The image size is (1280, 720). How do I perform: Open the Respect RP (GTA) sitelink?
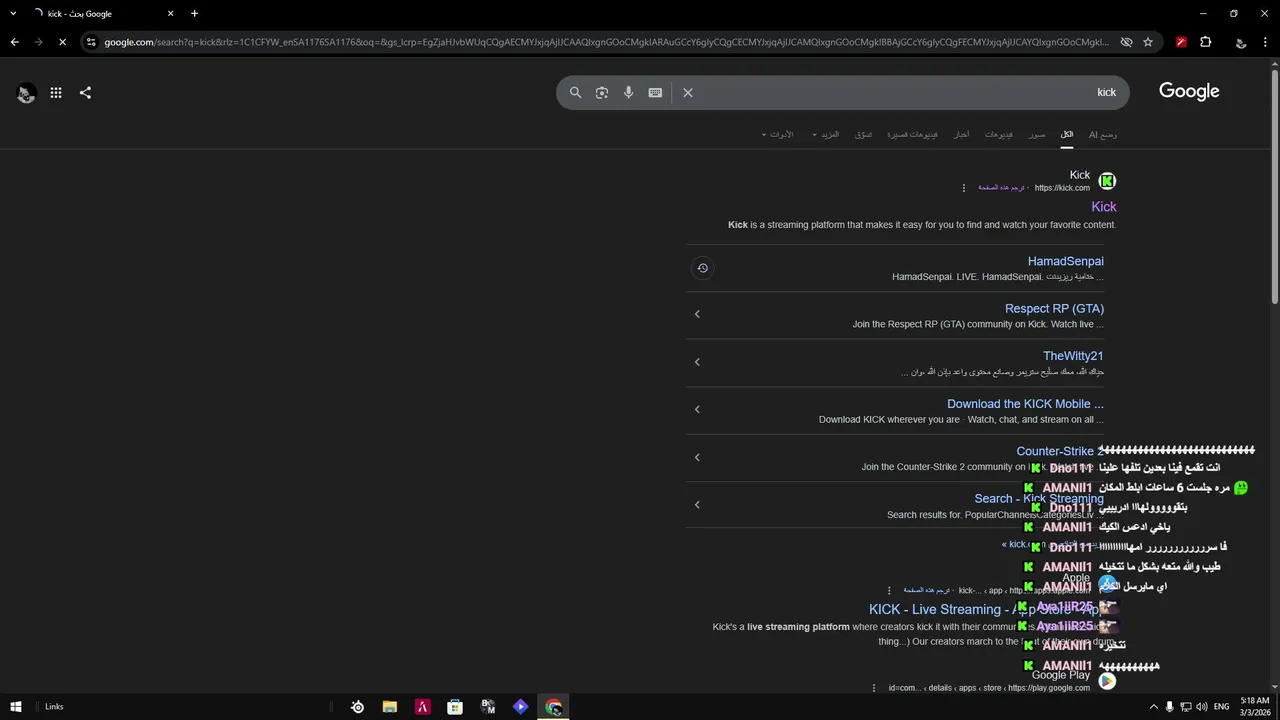[1054, 309]
